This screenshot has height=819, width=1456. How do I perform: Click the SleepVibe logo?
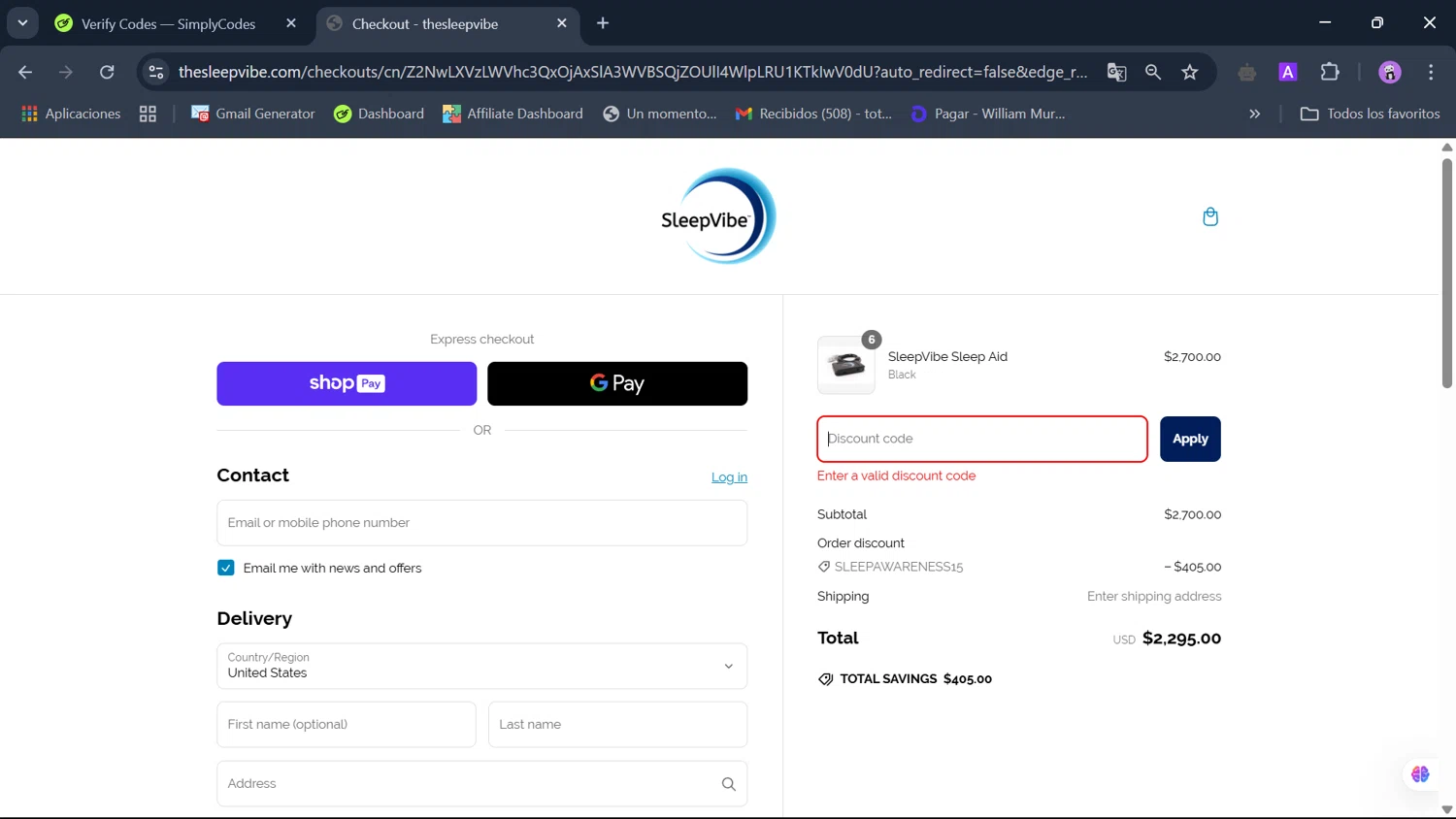click(719, 216)
